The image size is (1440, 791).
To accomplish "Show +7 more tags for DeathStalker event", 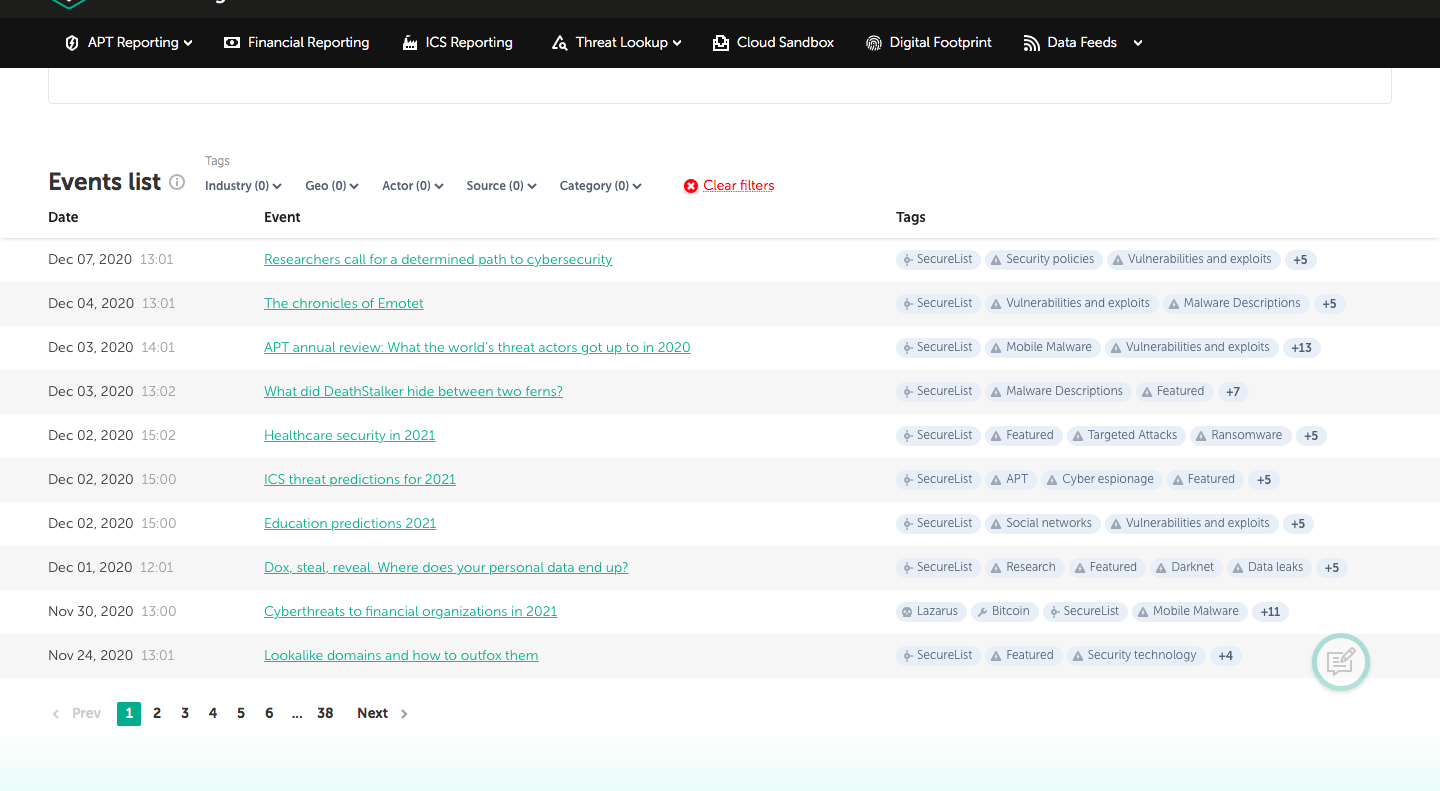I will point(1233,392).
